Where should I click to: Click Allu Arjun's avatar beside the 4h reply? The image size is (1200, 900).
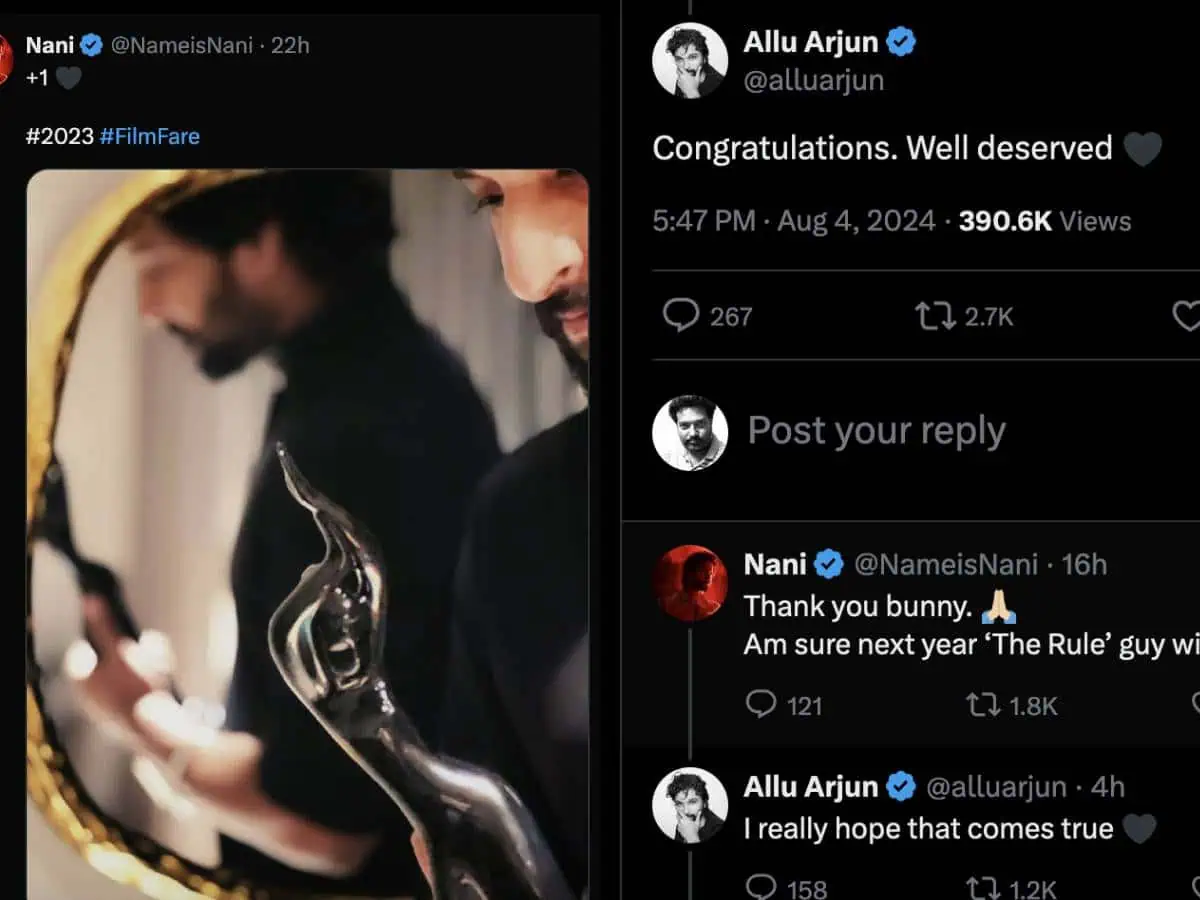(689, 805)
